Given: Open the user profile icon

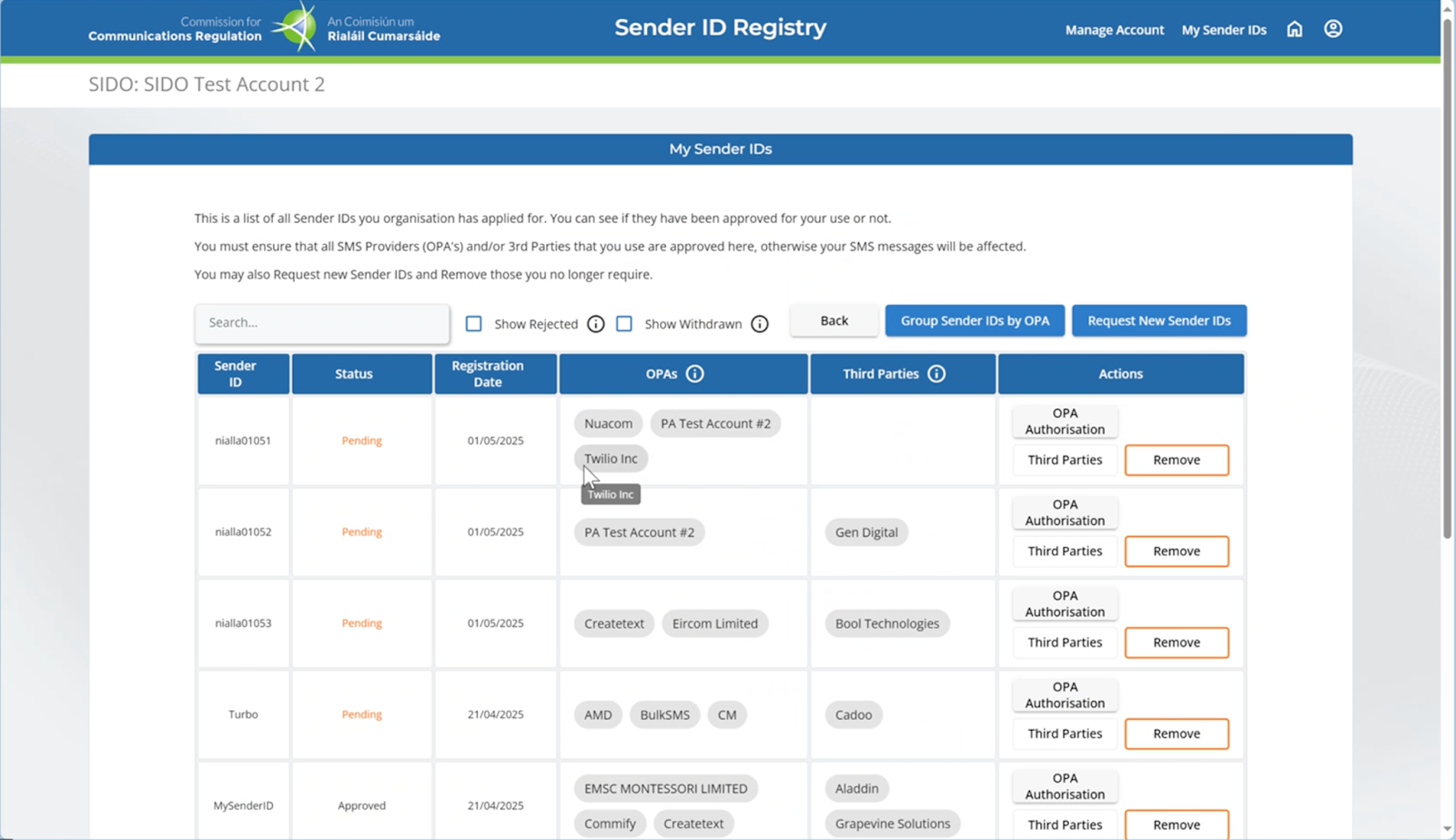Looking at the screenshot, I should pyautogui.click(x=1333, y=29).
